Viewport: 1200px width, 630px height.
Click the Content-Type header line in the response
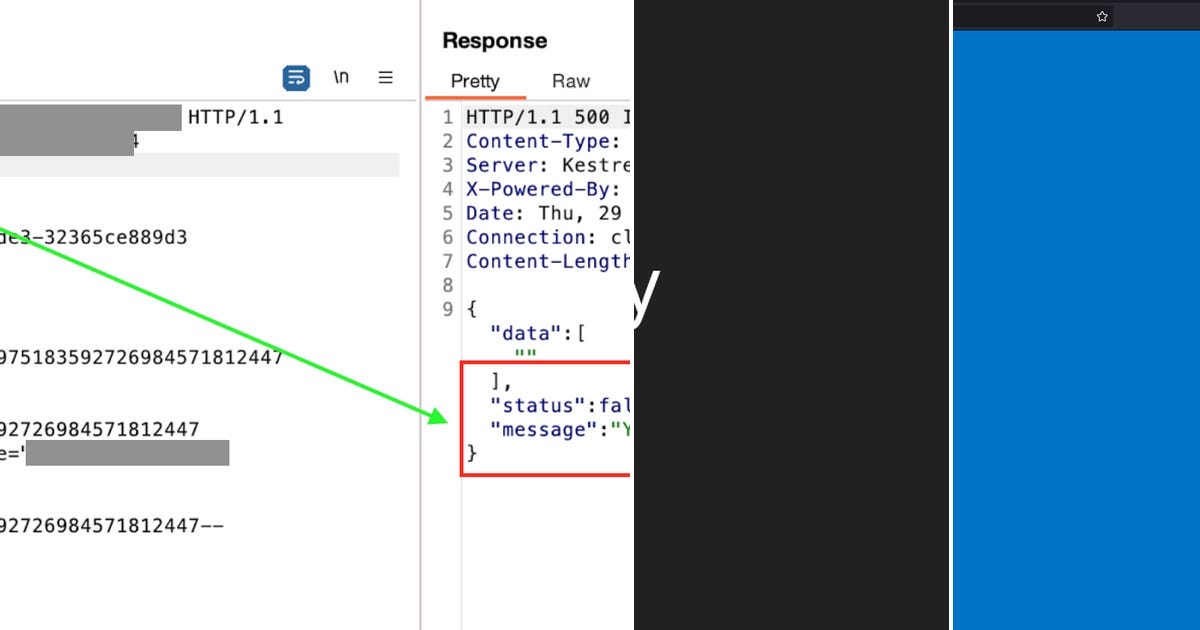coord(545,141)
